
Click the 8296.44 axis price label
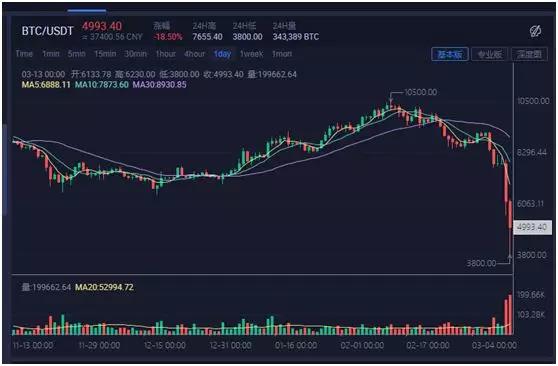pyautogui.click(x=532, y=152)
